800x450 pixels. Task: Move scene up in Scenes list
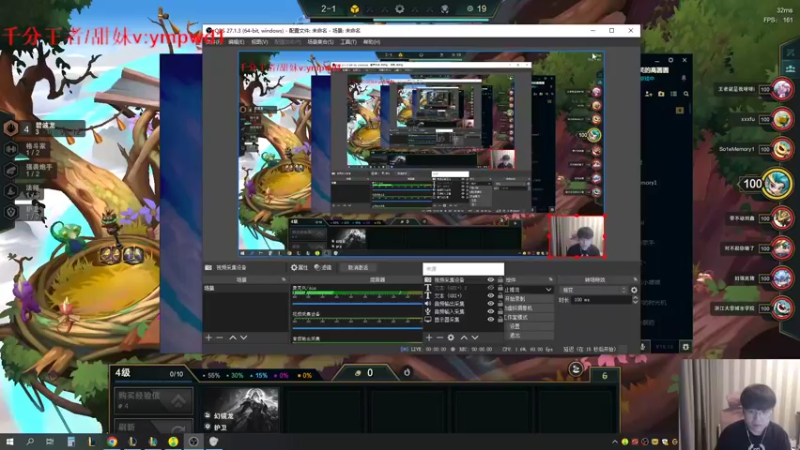tap(233, 338)
